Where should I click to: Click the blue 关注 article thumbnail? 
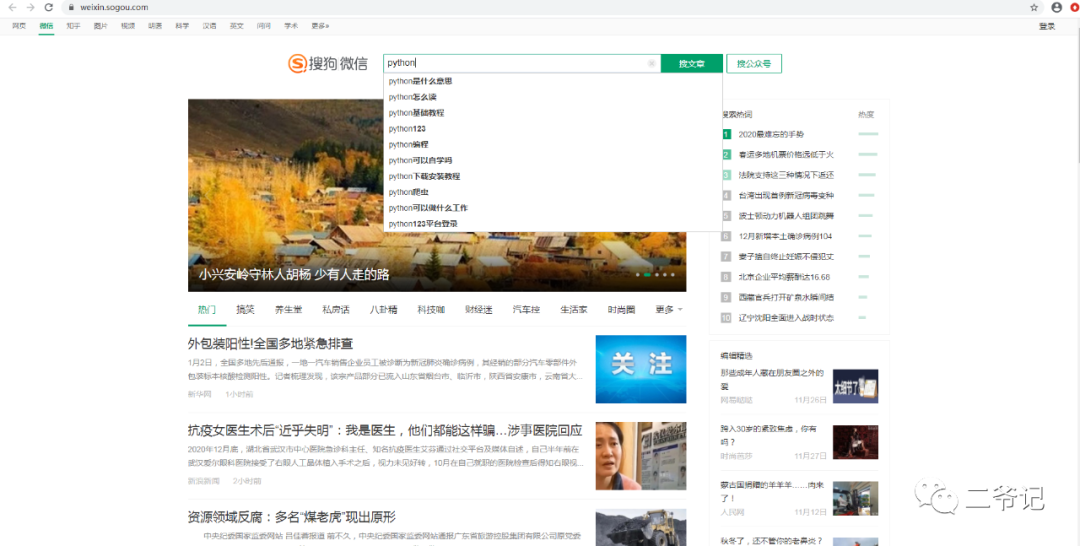(641, 369)
